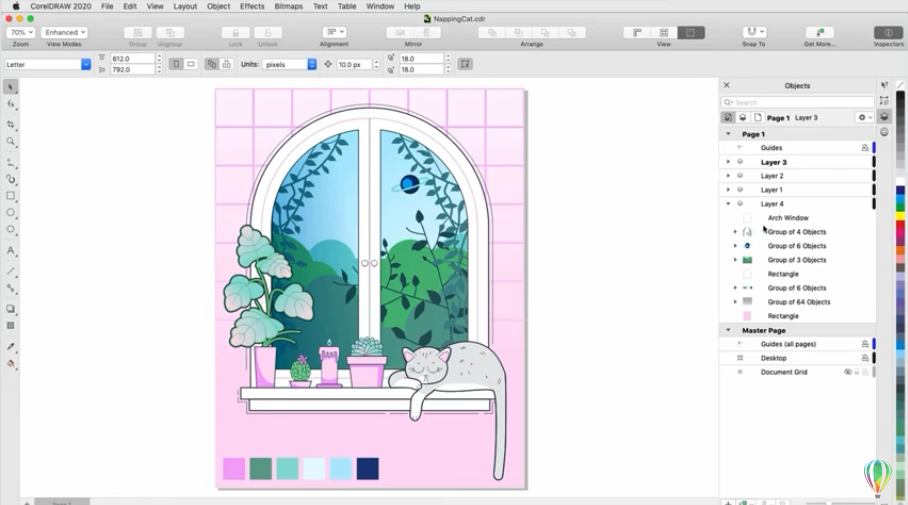The image size is (908, 505).
Task: Select the Crop tool in toolbox
Action: point(11,125)
